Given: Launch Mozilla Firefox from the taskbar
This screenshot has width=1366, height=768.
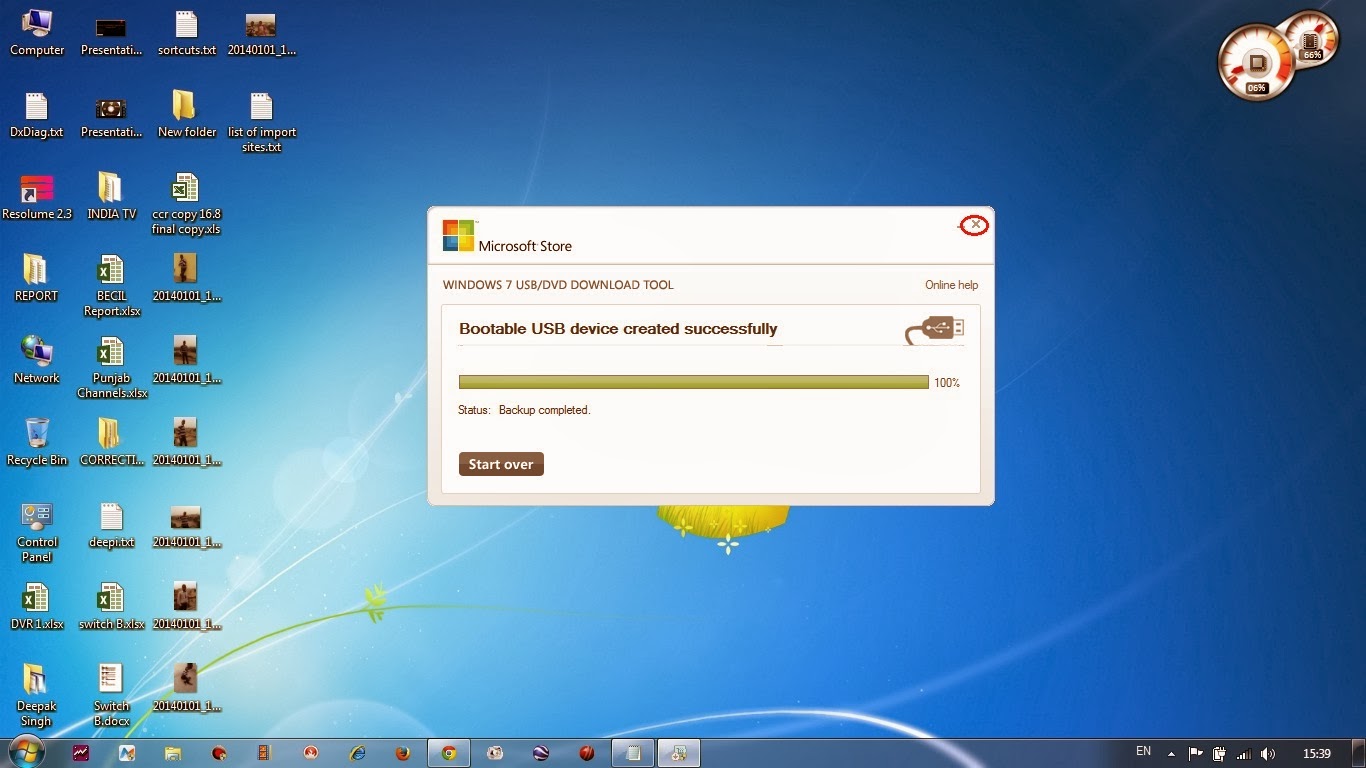Looking at the screenshot, I should click(403, 752).
